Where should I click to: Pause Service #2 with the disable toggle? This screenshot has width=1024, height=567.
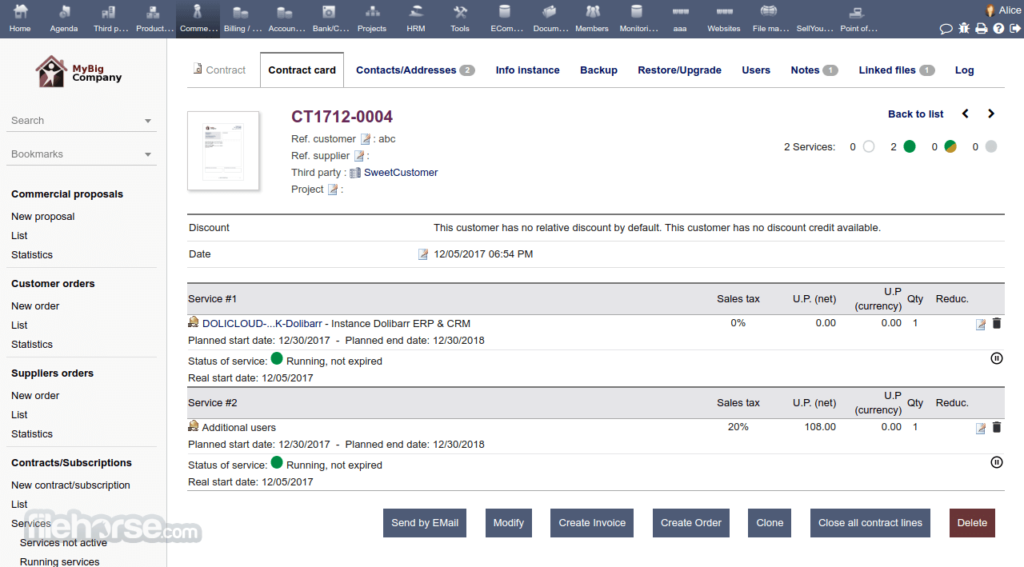pos(996,462)
